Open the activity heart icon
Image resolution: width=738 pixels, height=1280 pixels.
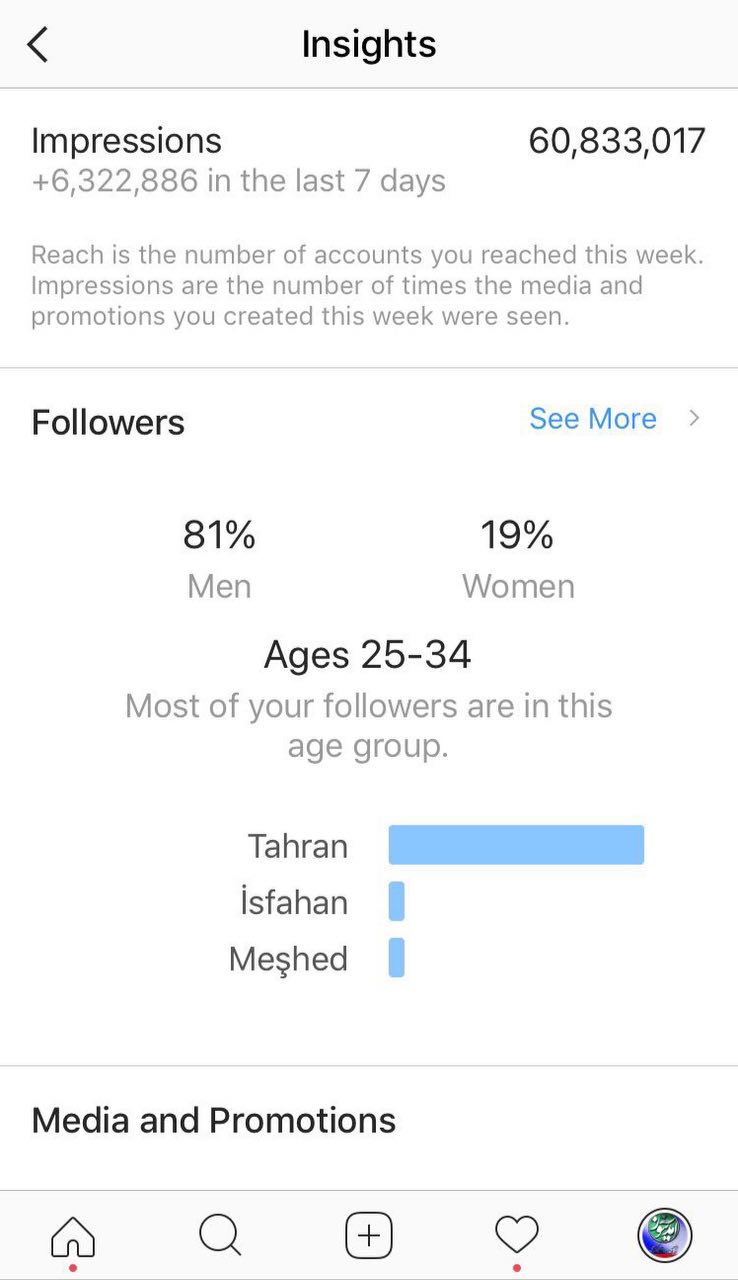click(x=517, y=1236)
